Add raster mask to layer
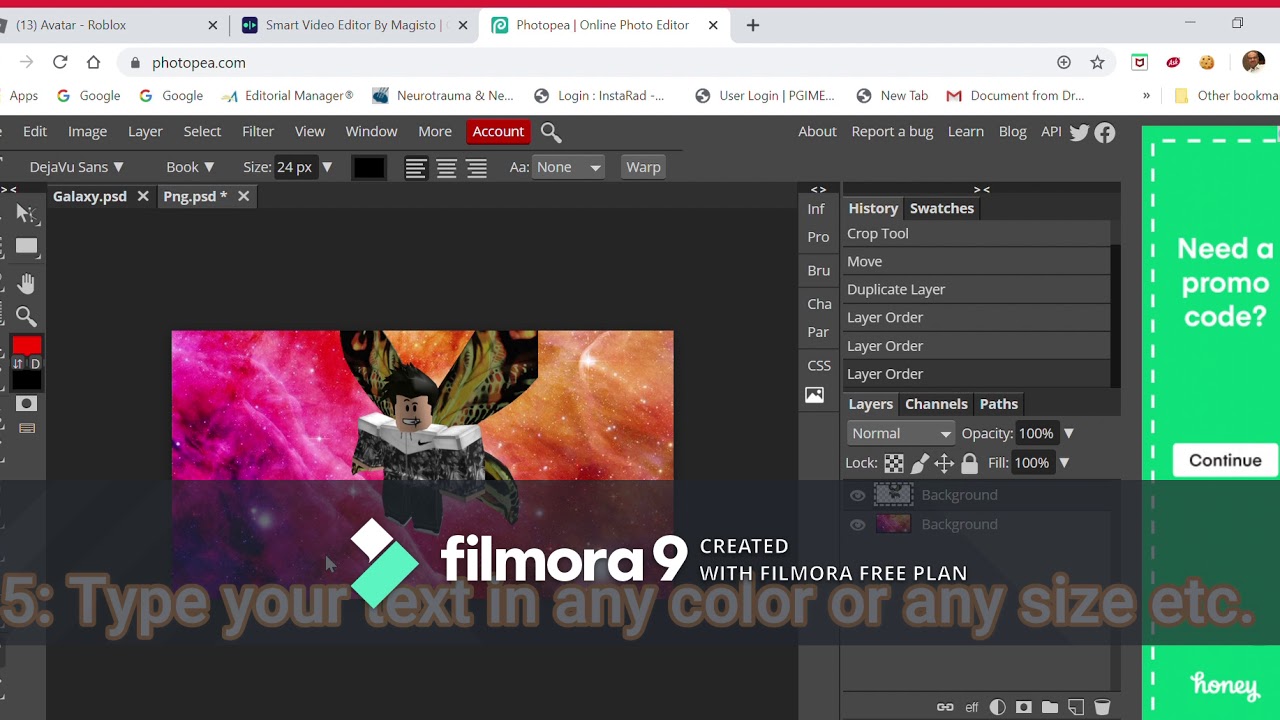 (1024, 707)
